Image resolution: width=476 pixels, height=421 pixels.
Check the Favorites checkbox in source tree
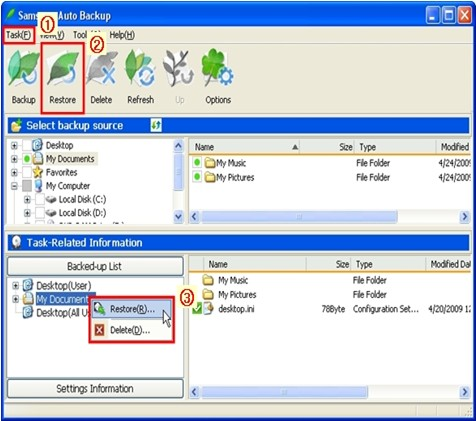coord(27,172)
